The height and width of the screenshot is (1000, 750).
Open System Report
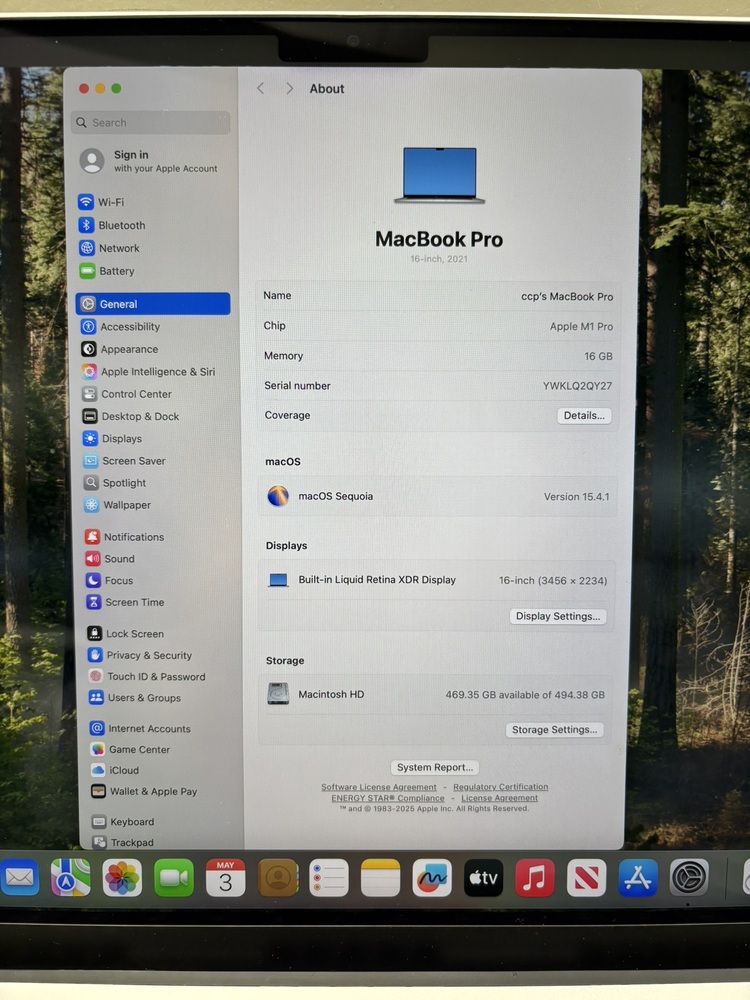(435, 767)
